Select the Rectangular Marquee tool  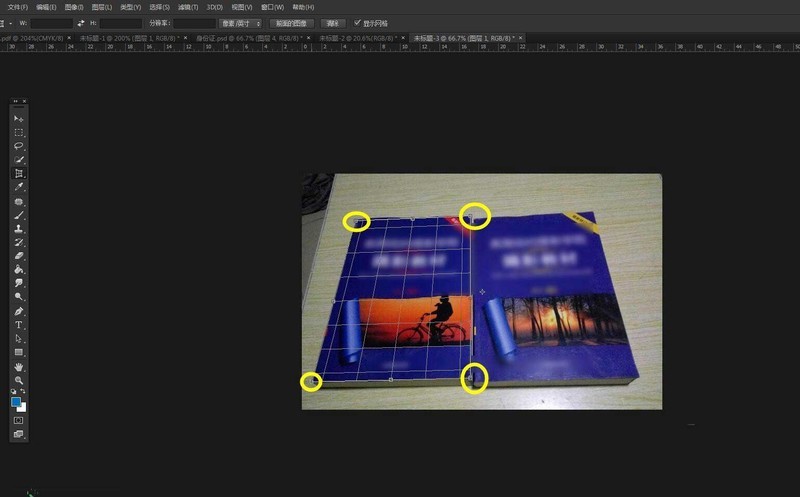(x=19, y=132)
